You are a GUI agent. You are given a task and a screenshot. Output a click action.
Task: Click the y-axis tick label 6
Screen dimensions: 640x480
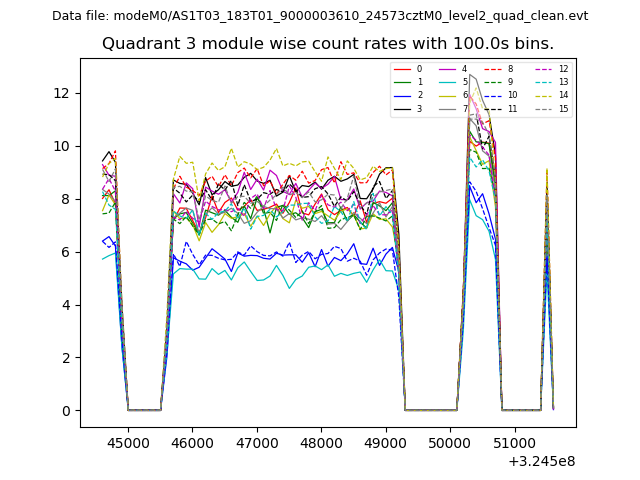pos(65,252)
